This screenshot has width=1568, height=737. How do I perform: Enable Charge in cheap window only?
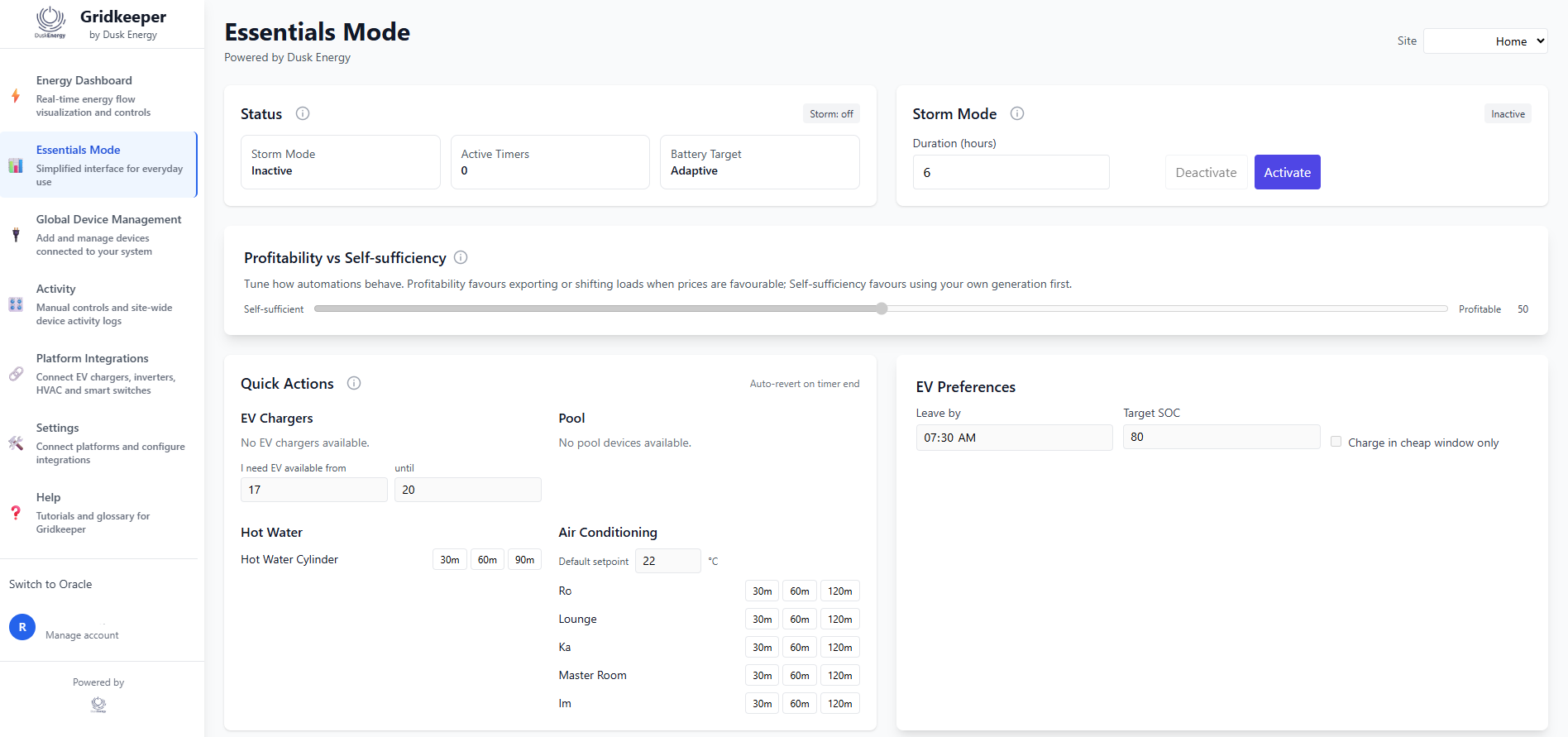(x=1336, y=442)
